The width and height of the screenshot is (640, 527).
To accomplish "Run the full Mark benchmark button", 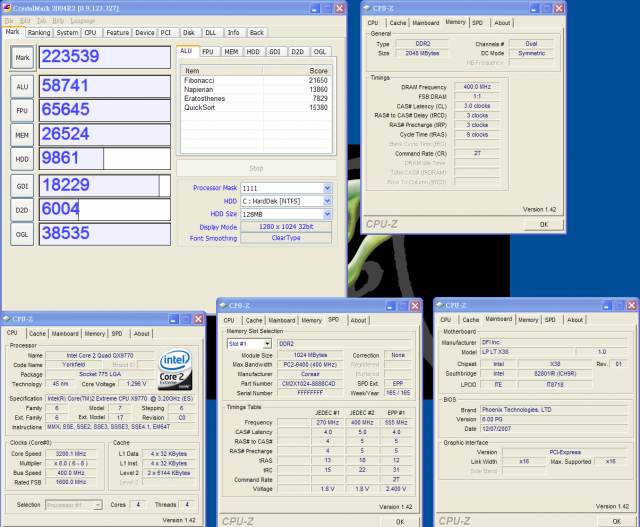I will (22, 58).
